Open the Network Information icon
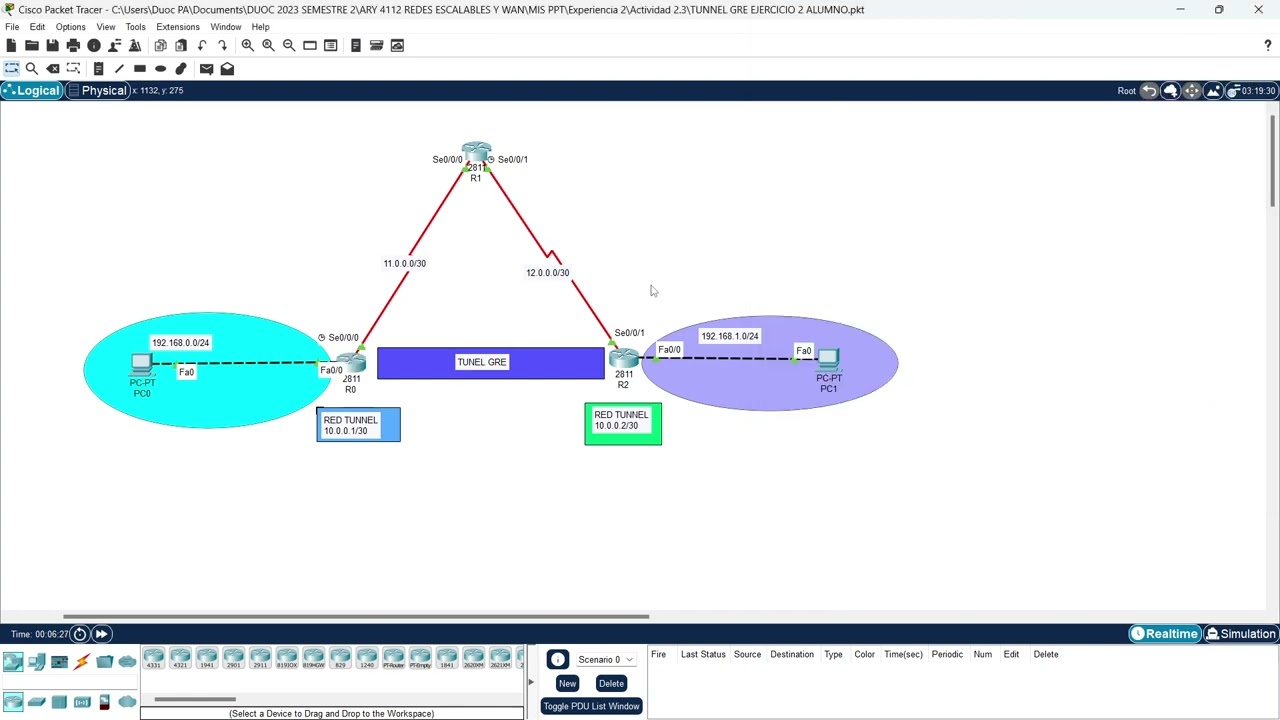Viewport: 1280px width, 720px height. pos(94,45)
